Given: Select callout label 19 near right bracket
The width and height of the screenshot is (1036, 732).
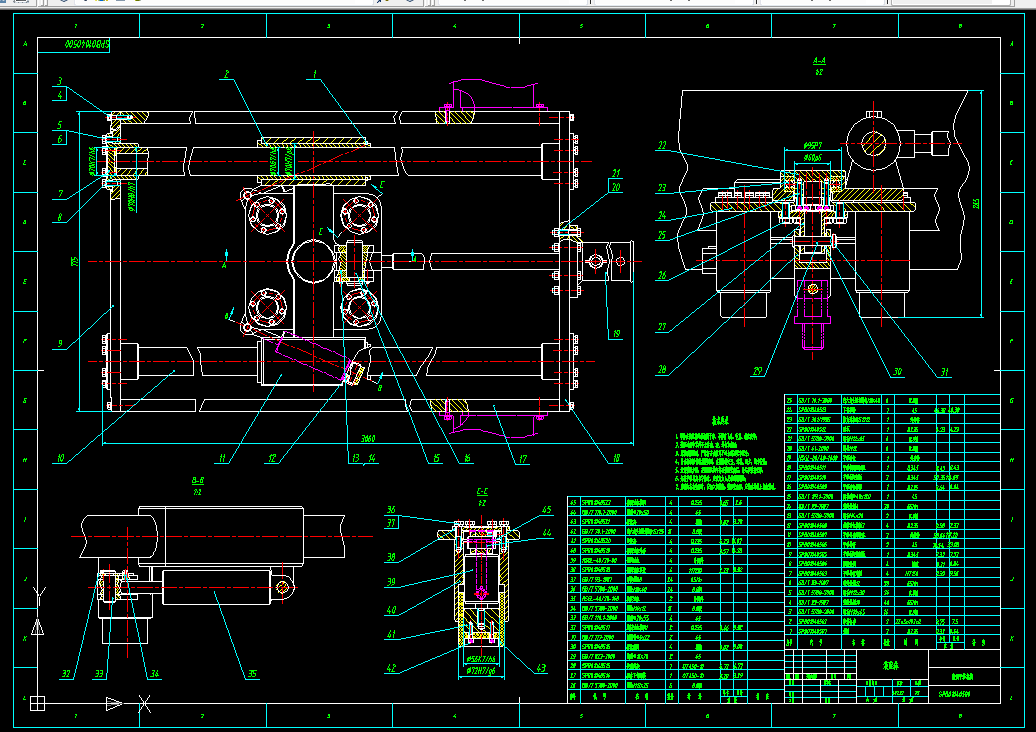Looking at the screenshot, I should [x=616, y=334].
